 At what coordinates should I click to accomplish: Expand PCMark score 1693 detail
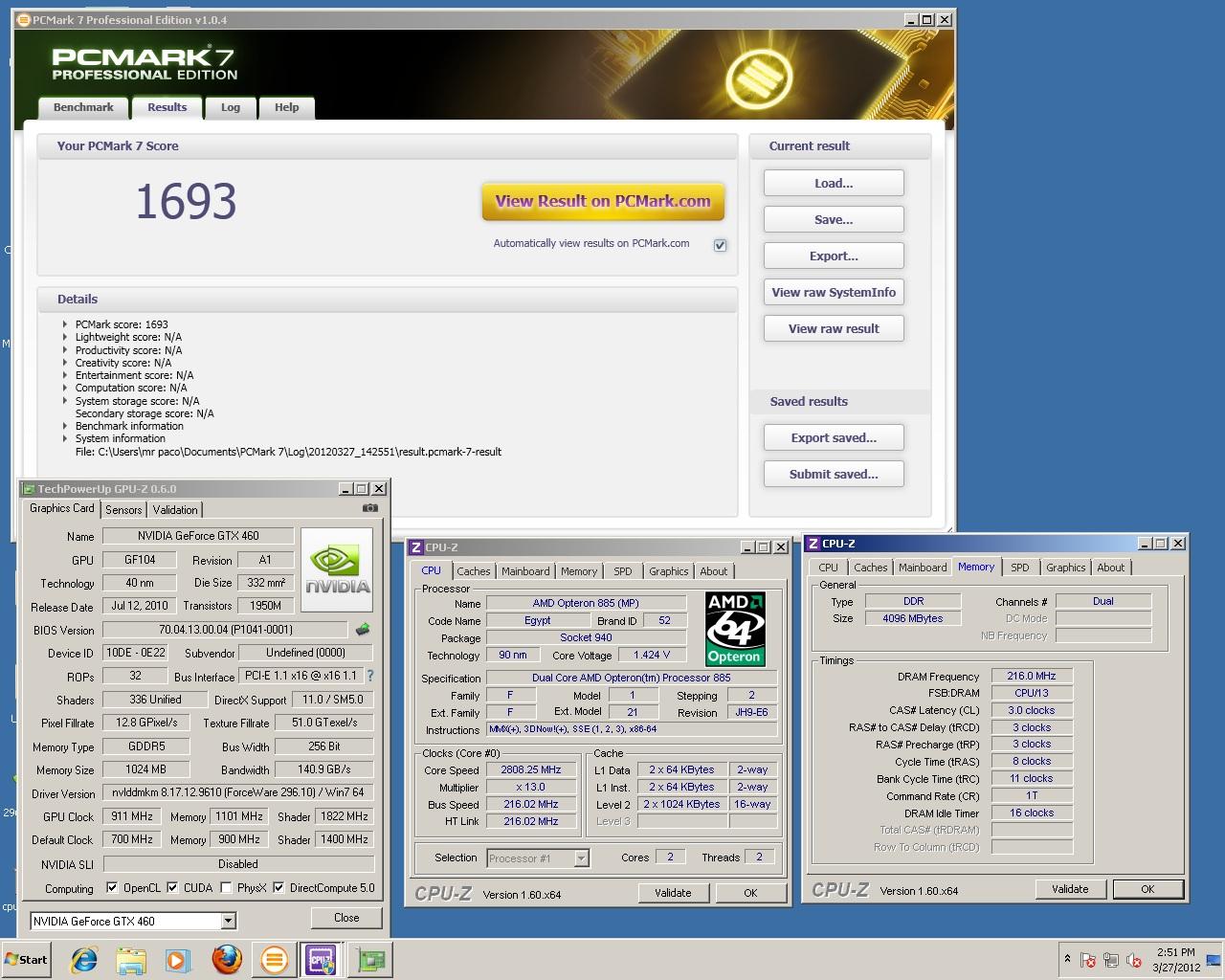tap(65, 324)
